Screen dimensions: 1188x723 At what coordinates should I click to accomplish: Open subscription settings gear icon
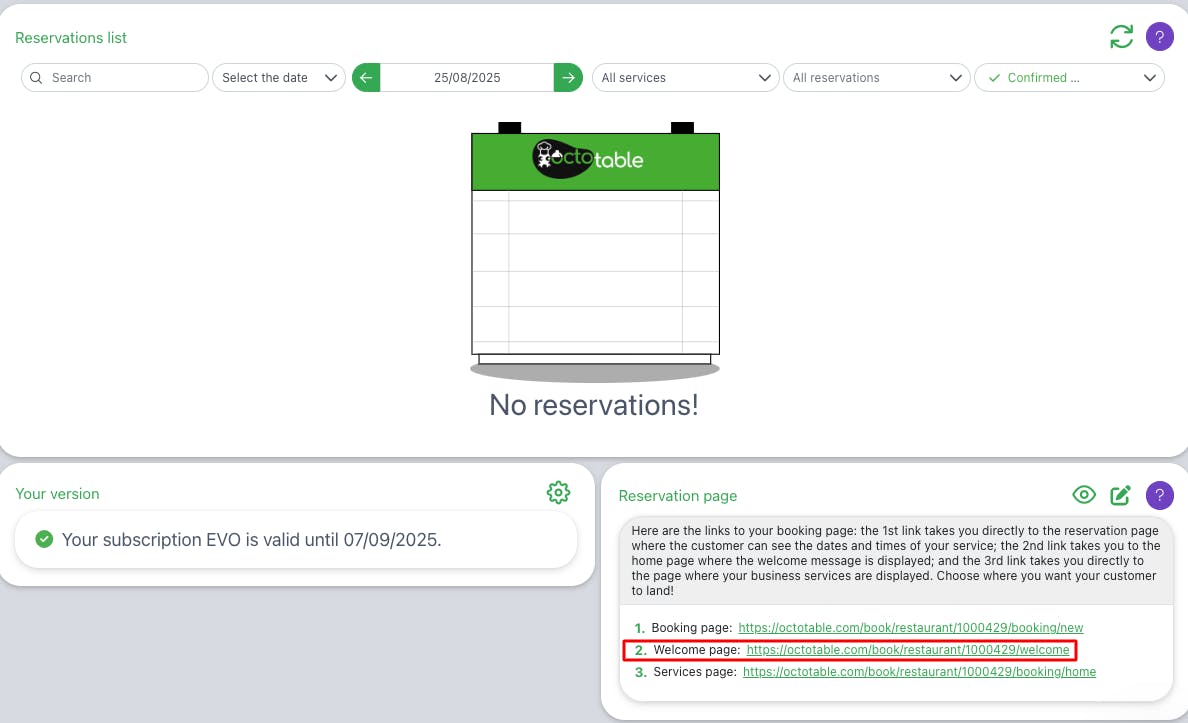coord(558,493)
